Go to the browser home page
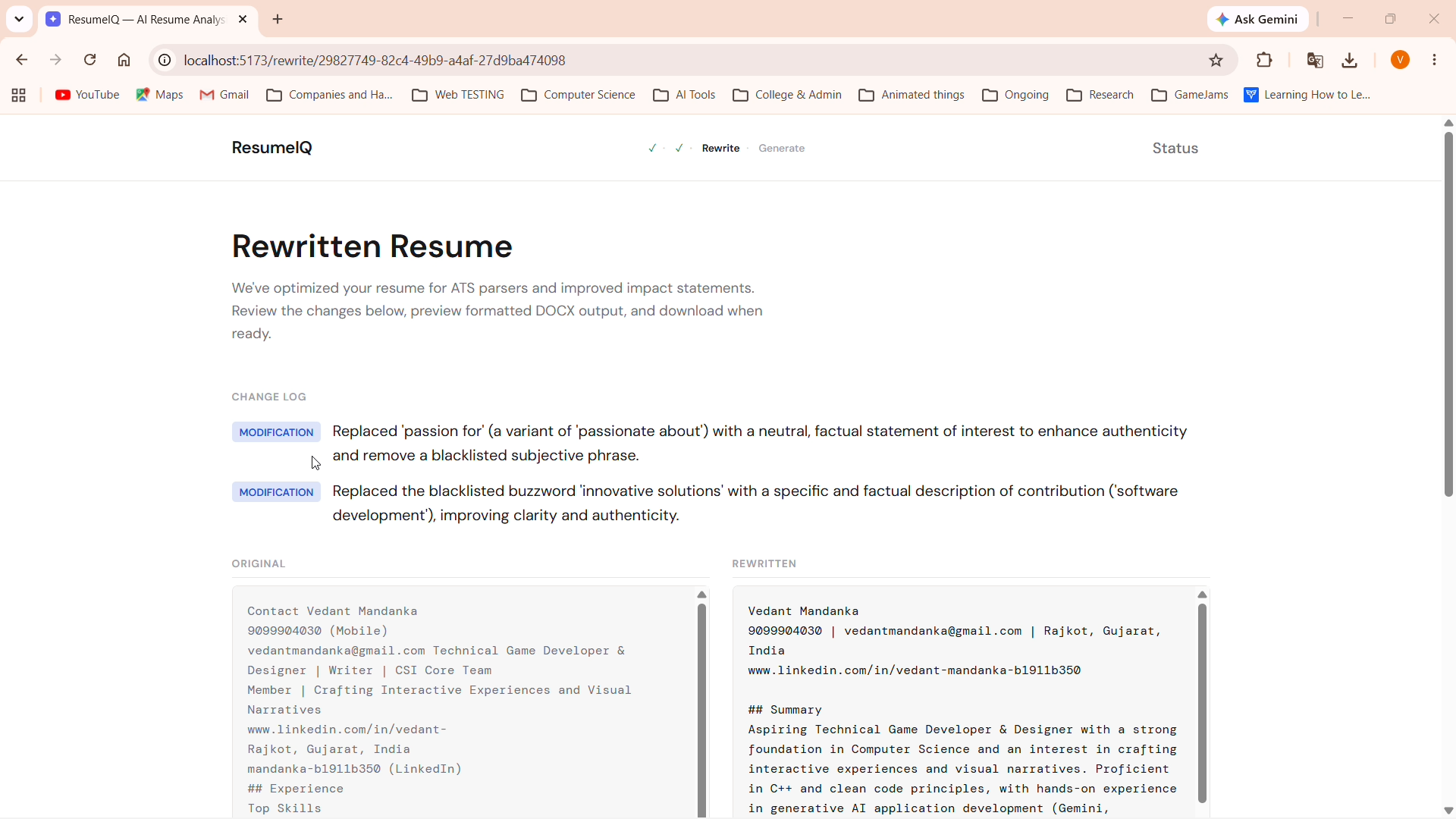 coord(124,60)
